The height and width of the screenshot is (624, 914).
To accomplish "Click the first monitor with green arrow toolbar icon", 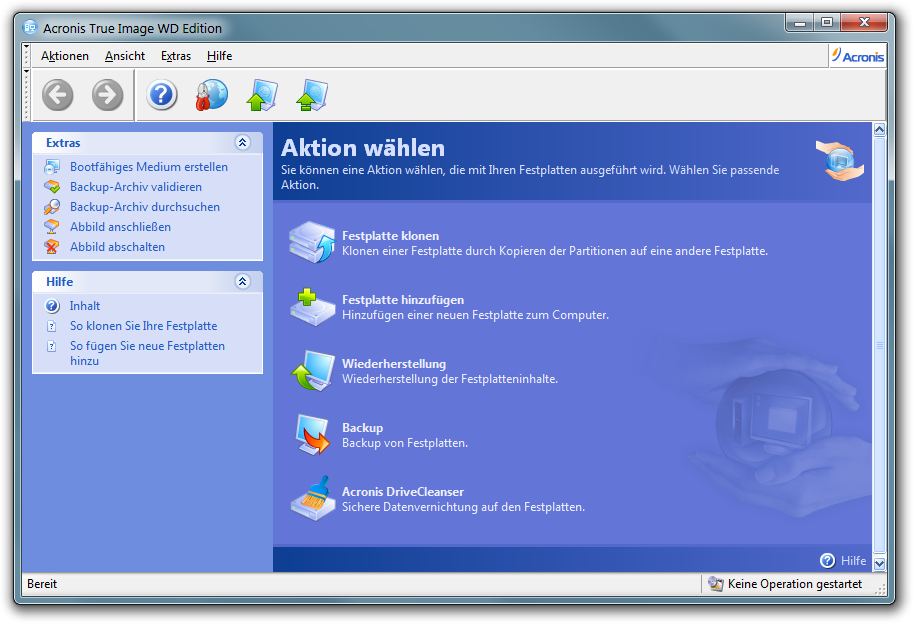I will (262, 94).
